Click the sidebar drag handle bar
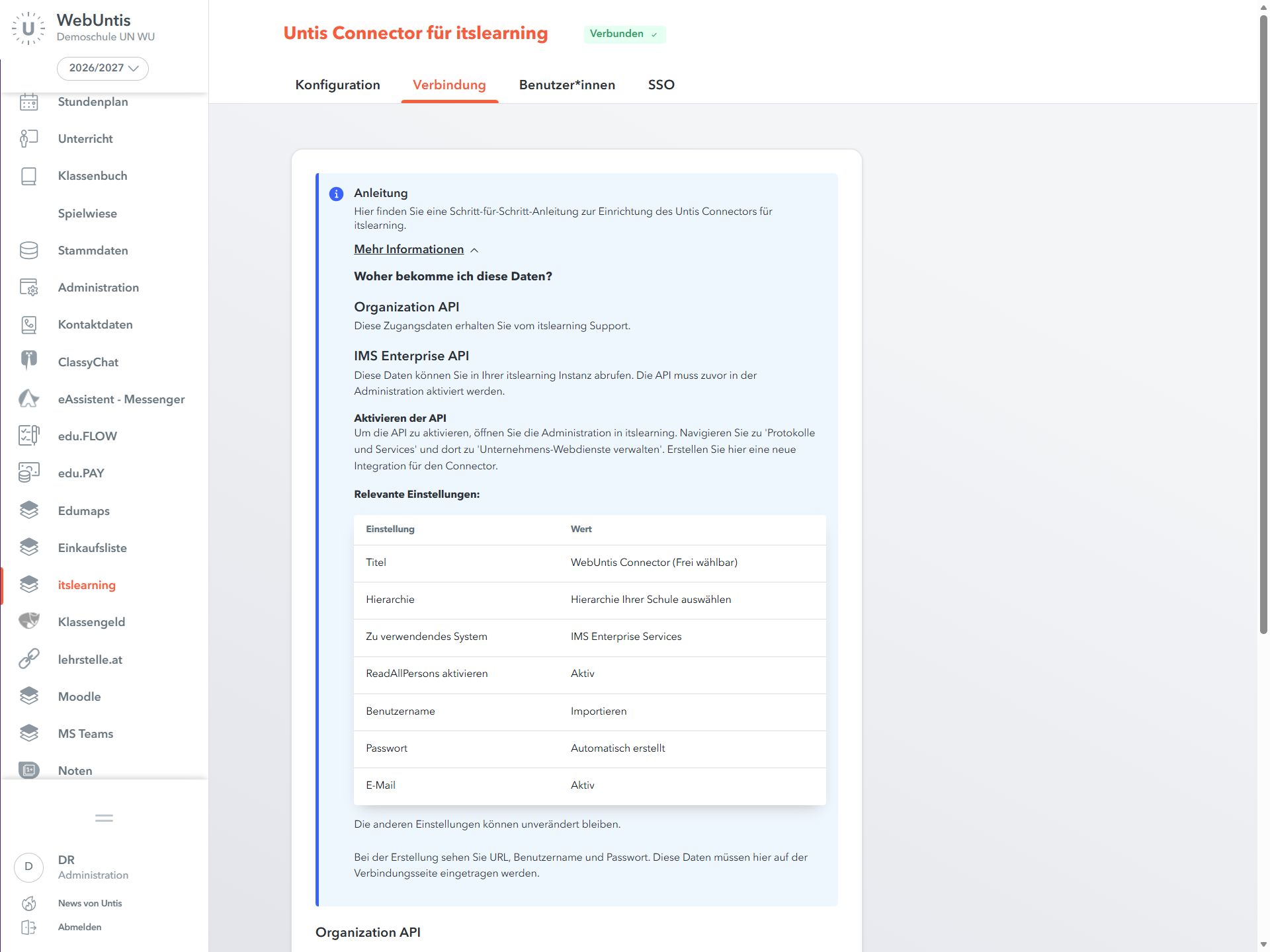This screenshot has width=1270, height=952. click(104, 818)
